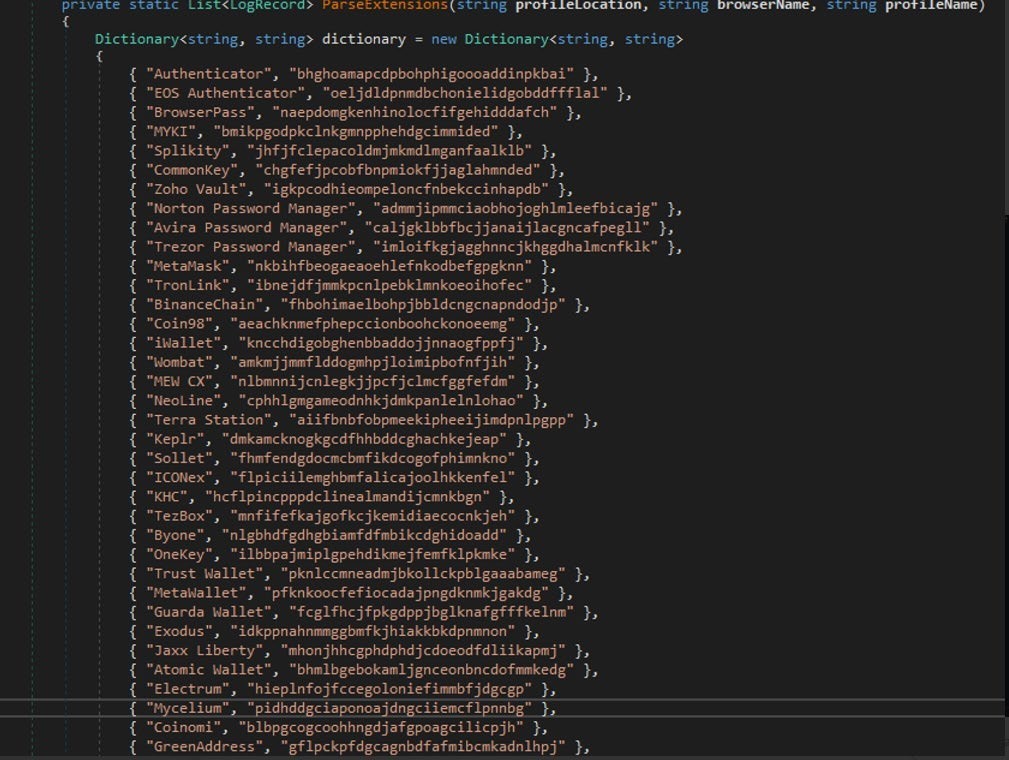This screenshot has height=760, width=1009.
Task: Click the "BrowserPass" key string
Action: [x=200, y=113]
